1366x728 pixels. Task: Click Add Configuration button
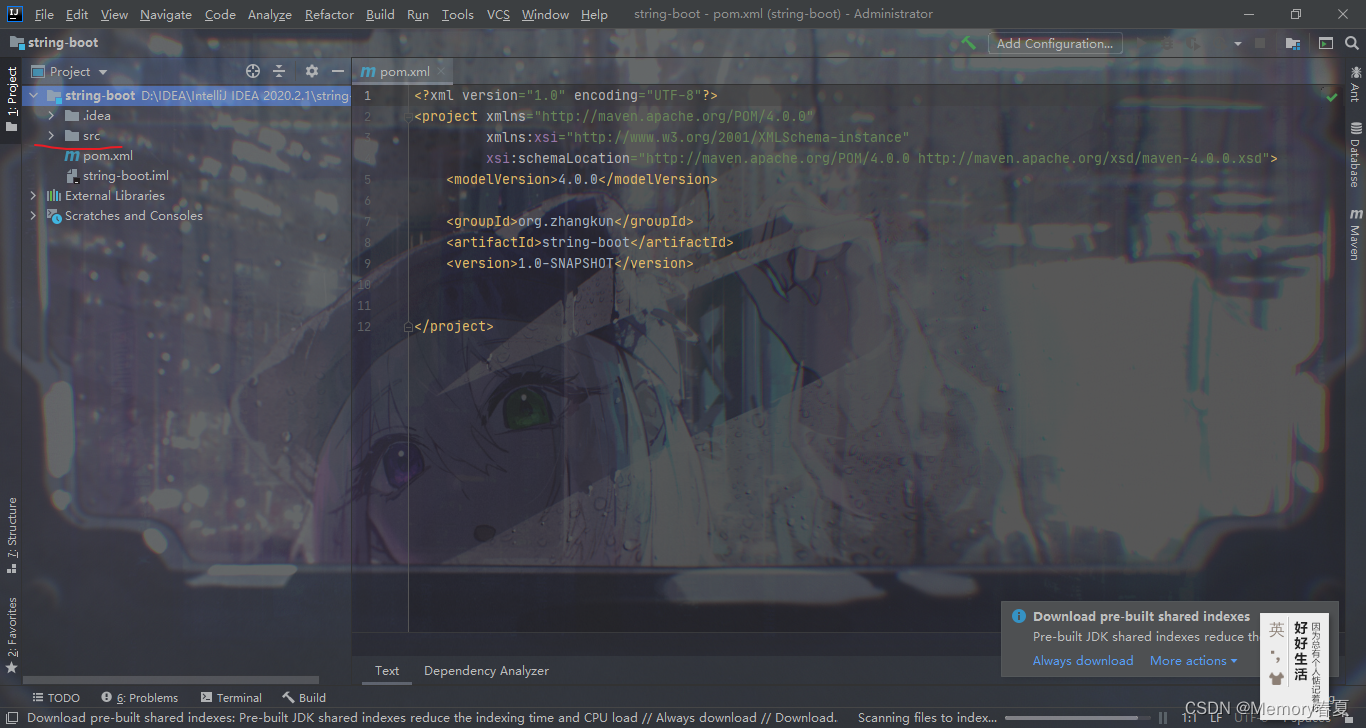(1055, 43)
